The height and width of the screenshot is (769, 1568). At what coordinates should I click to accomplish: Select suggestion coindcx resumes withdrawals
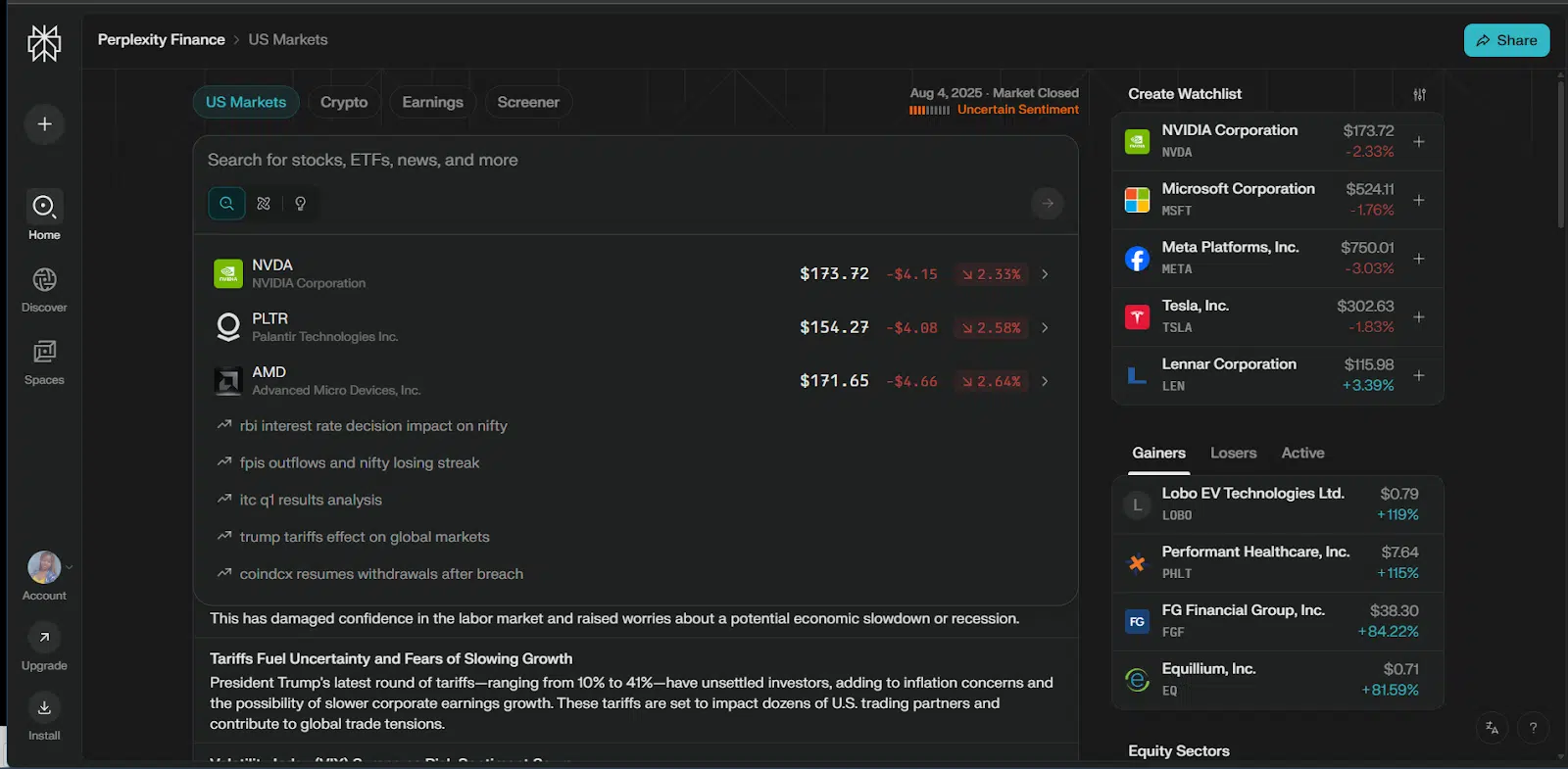click(381, 574)
